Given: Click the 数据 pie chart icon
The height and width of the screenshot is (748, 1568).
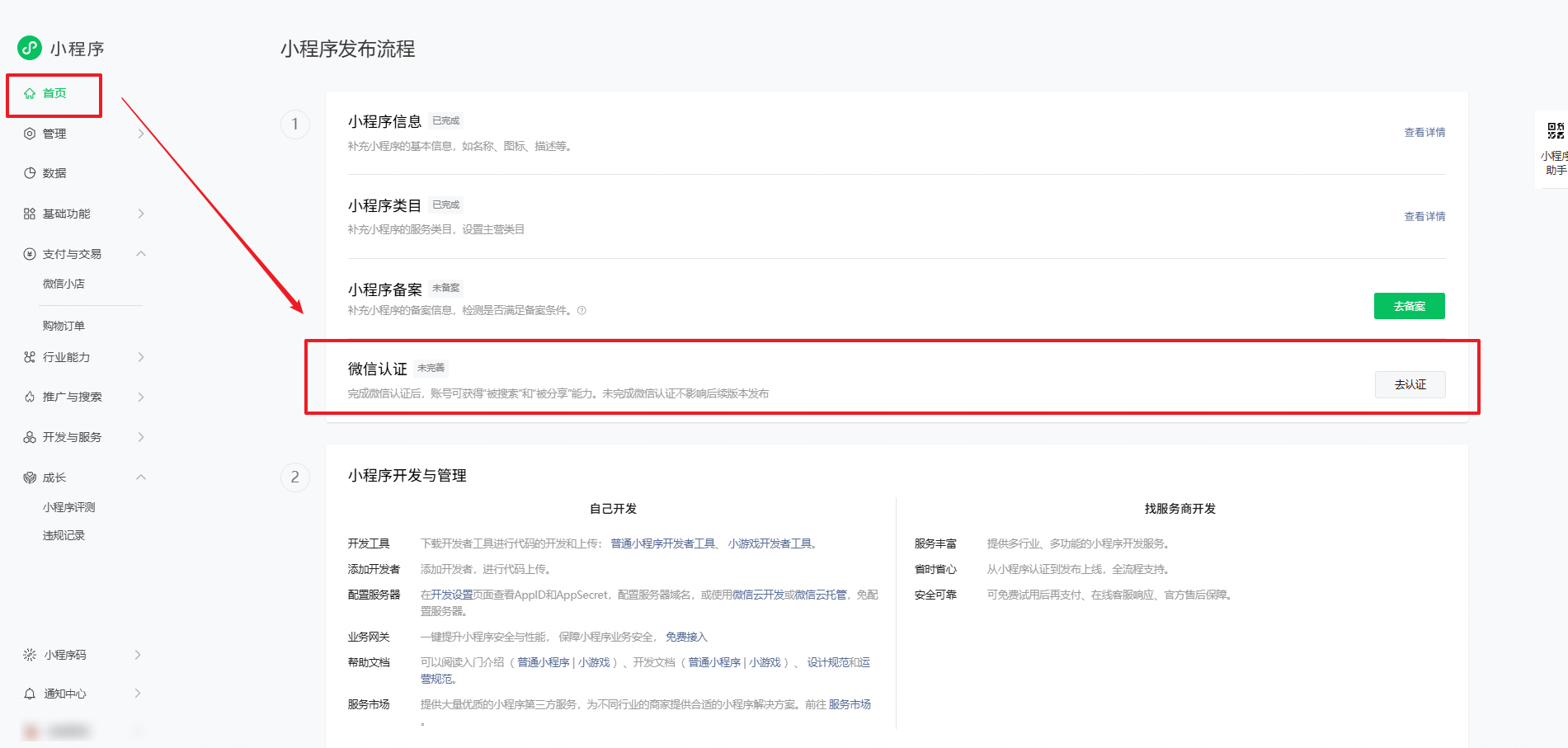Looking at the screenshot, I should pyautogui.click(x=30, y=173).
